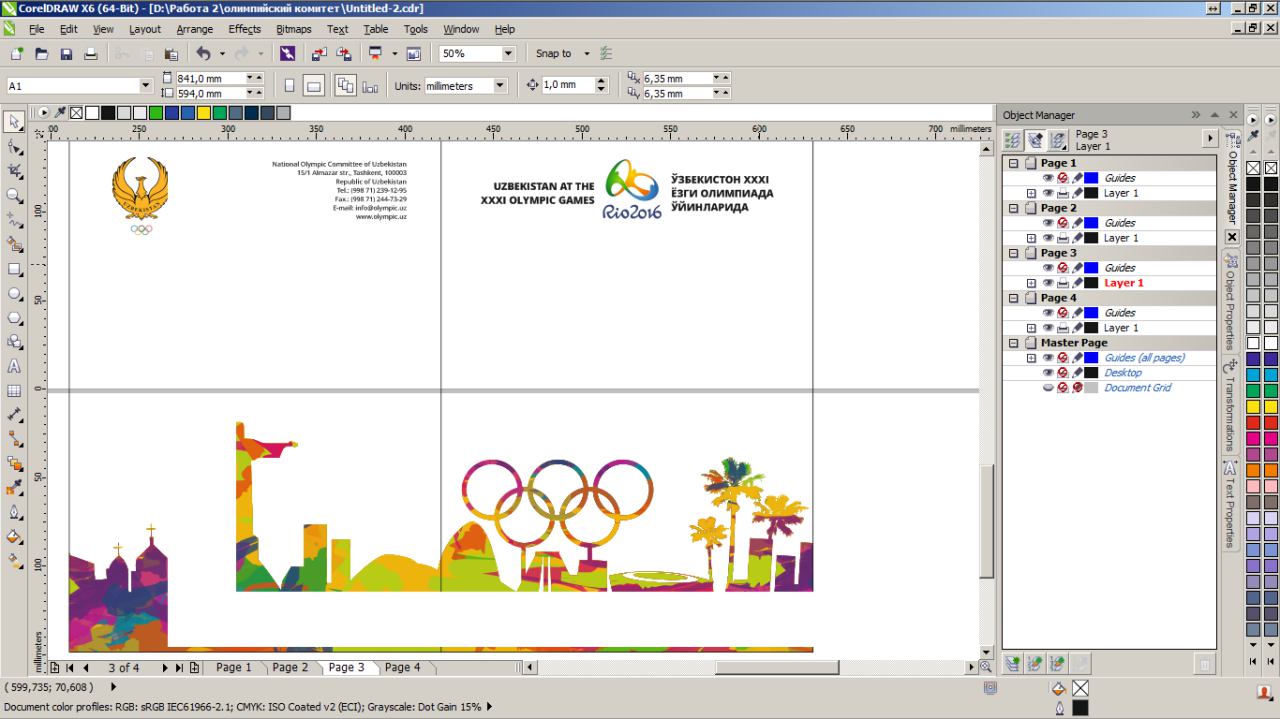Toggle Show Object Properties in Object Manager

tap(1013, 141)
